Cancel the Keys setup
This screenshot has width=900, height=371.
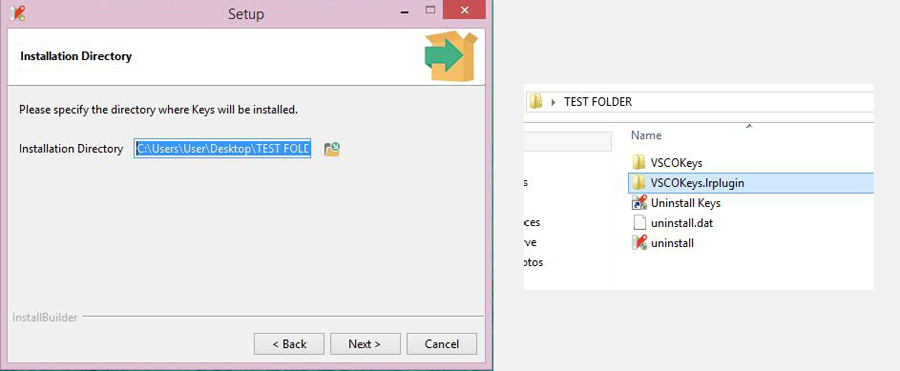point(441,344)
